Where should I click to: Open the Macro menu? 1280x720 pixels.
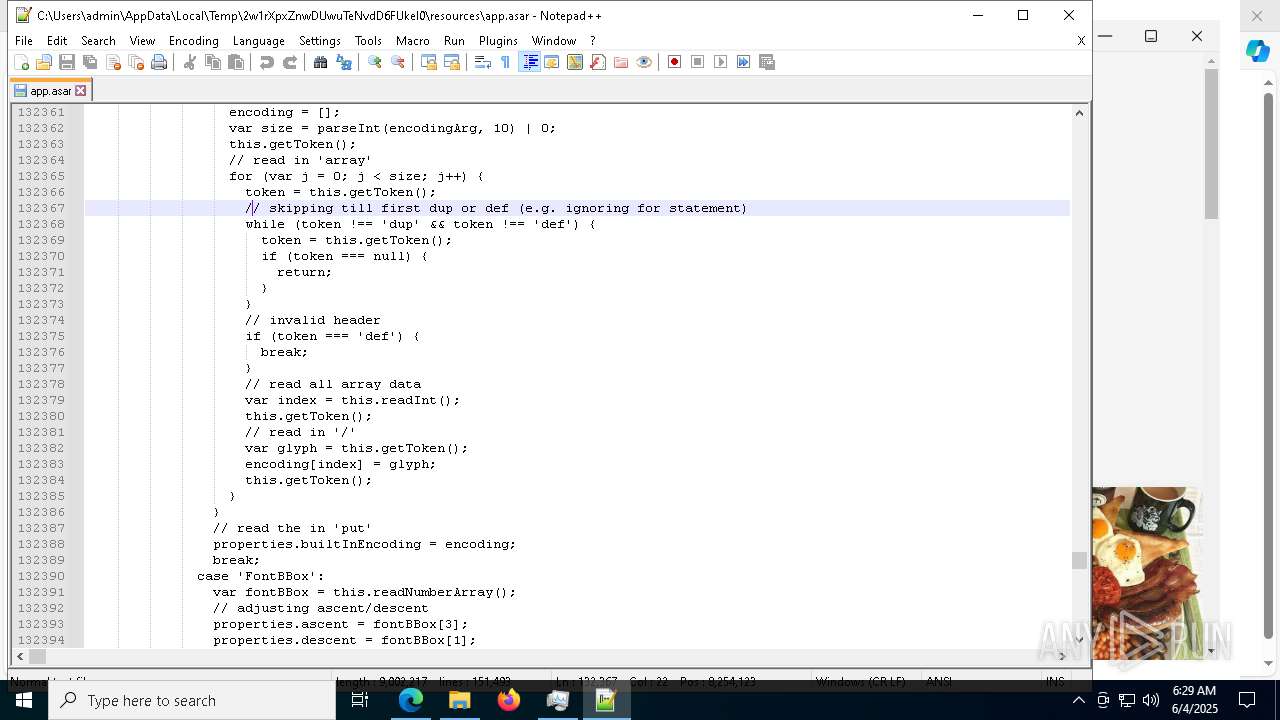(x=413, y=41)
